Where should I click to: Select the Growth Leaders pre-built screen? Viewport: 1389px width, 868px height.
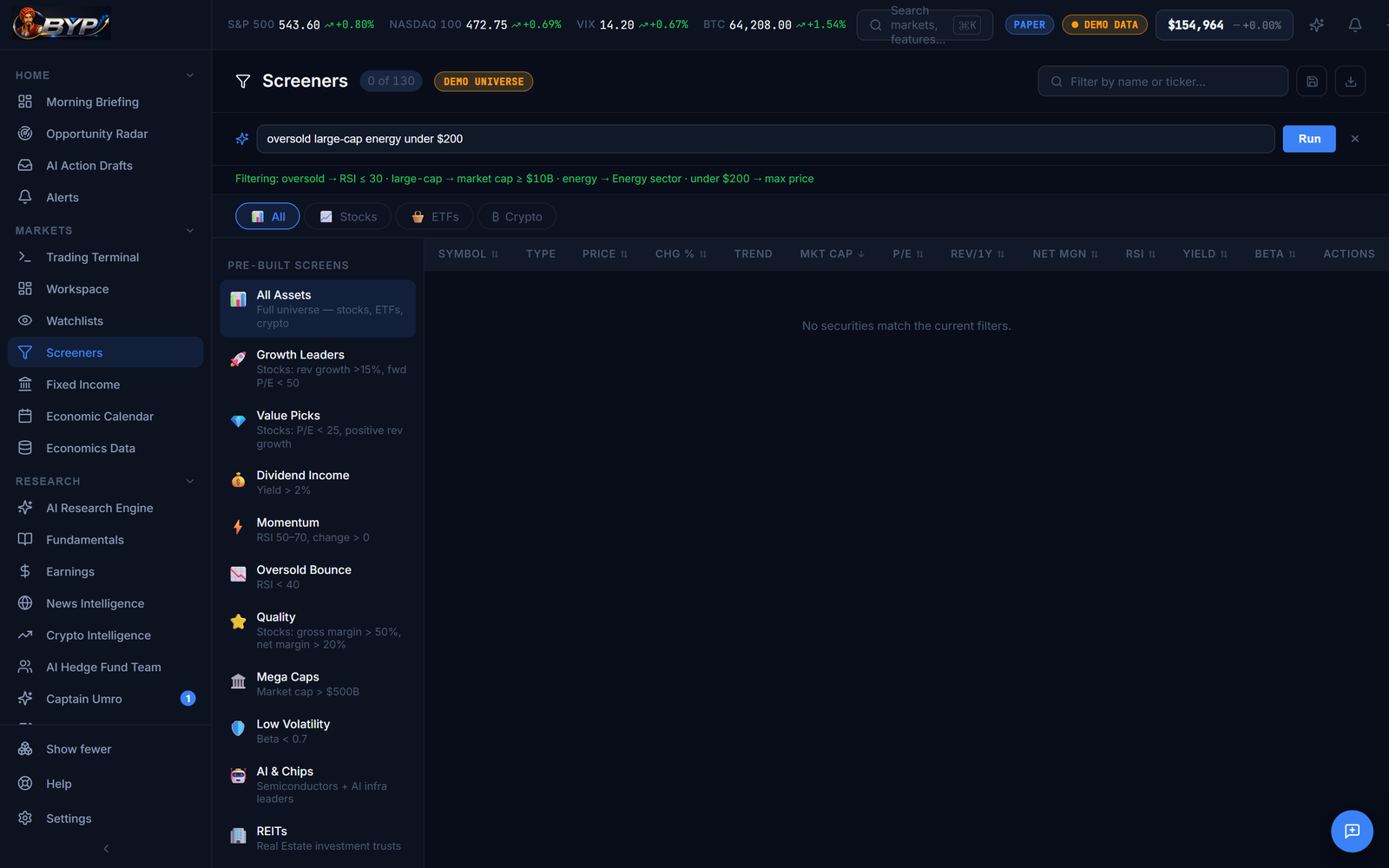click(x=318, y=369)
